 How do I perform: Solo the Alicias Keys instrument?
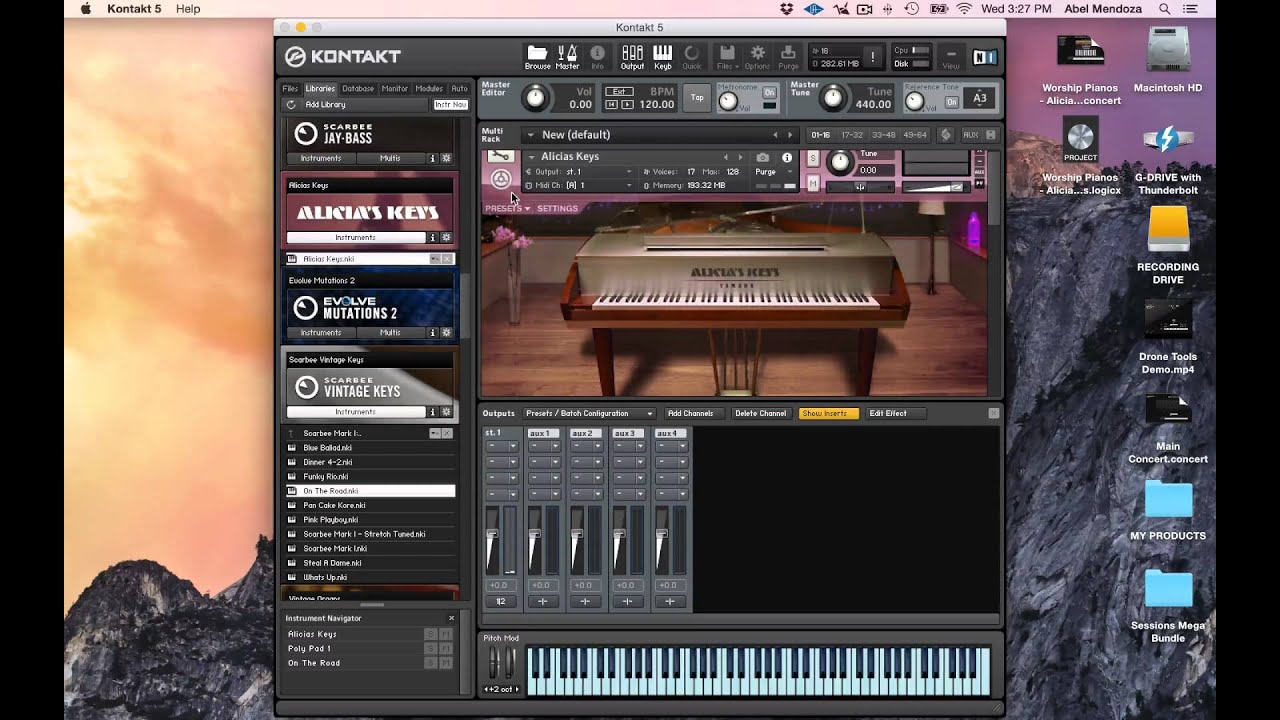pyautogui.click(x=813, y=158)
